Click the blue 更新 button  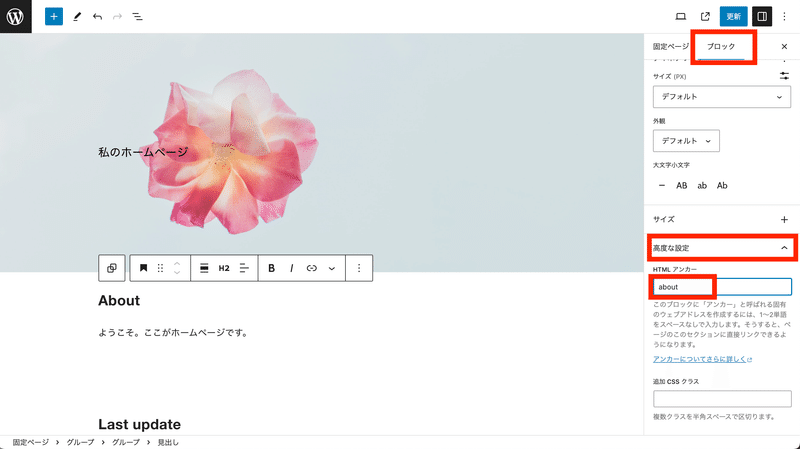[733, 16]
